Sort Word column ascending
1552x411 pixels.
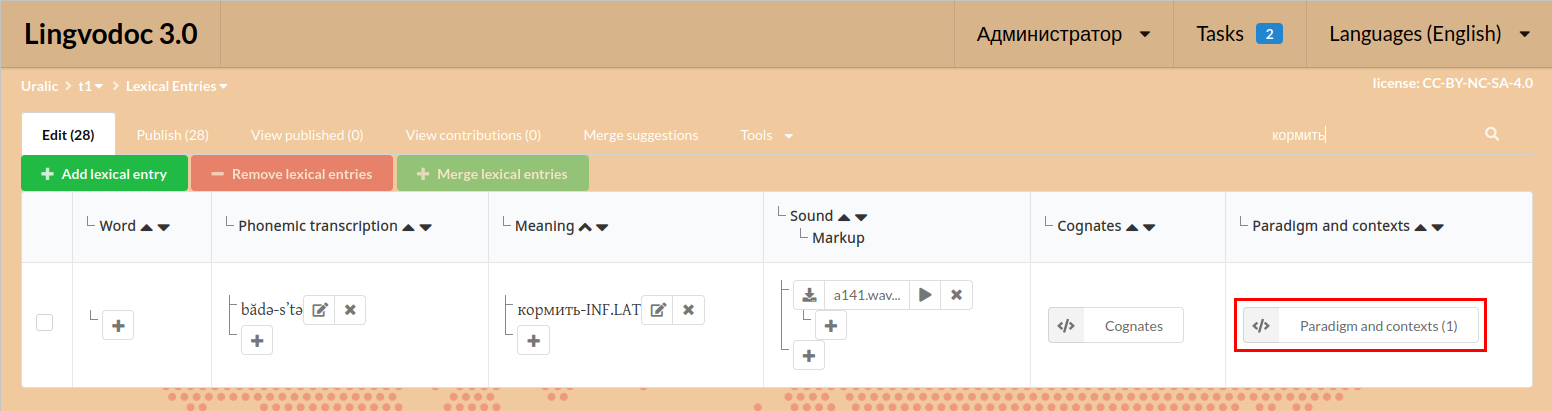click(x=147, y=227)
